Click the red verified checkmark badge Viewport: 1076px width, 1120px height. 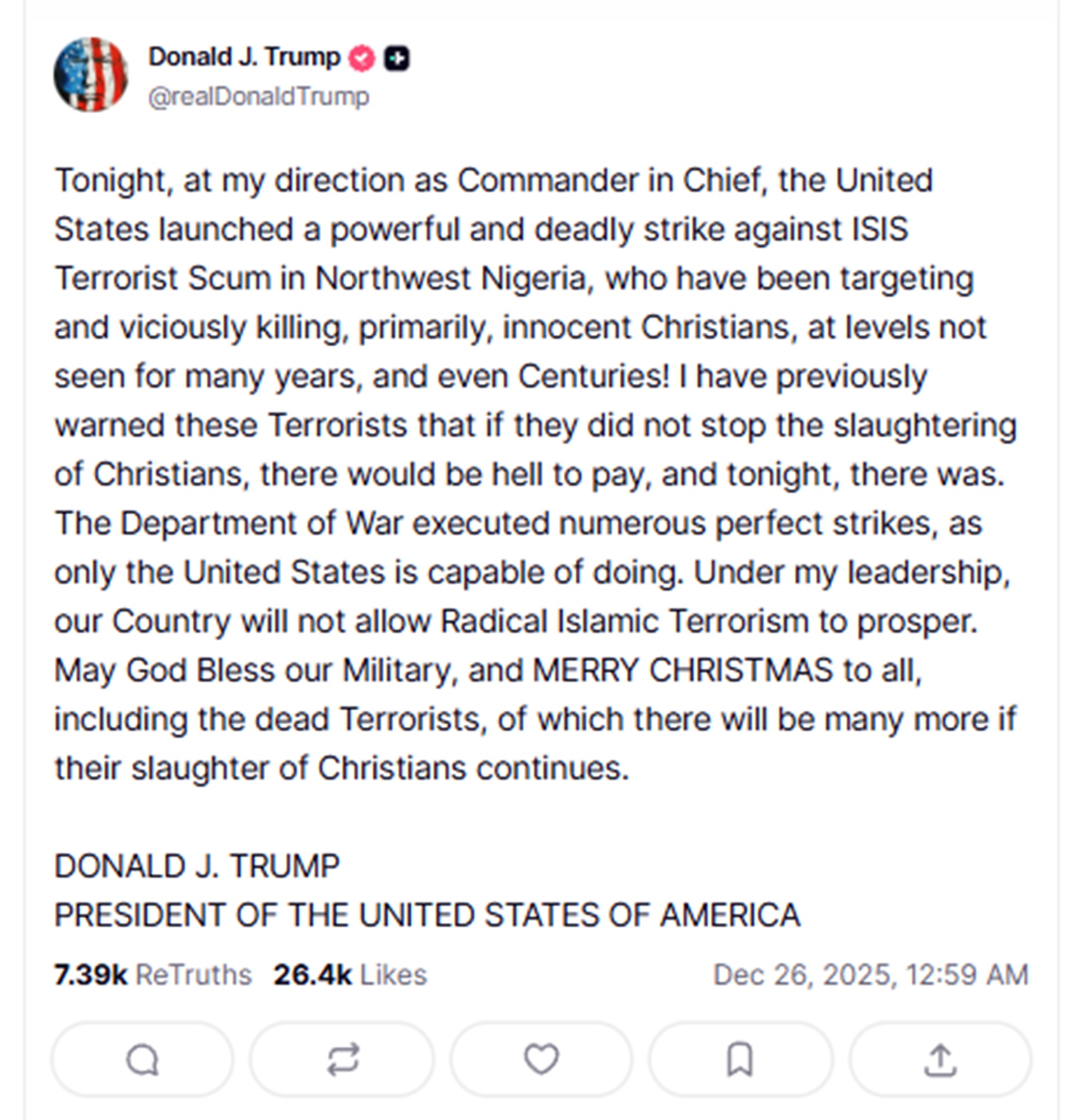[x=361, y=58]
